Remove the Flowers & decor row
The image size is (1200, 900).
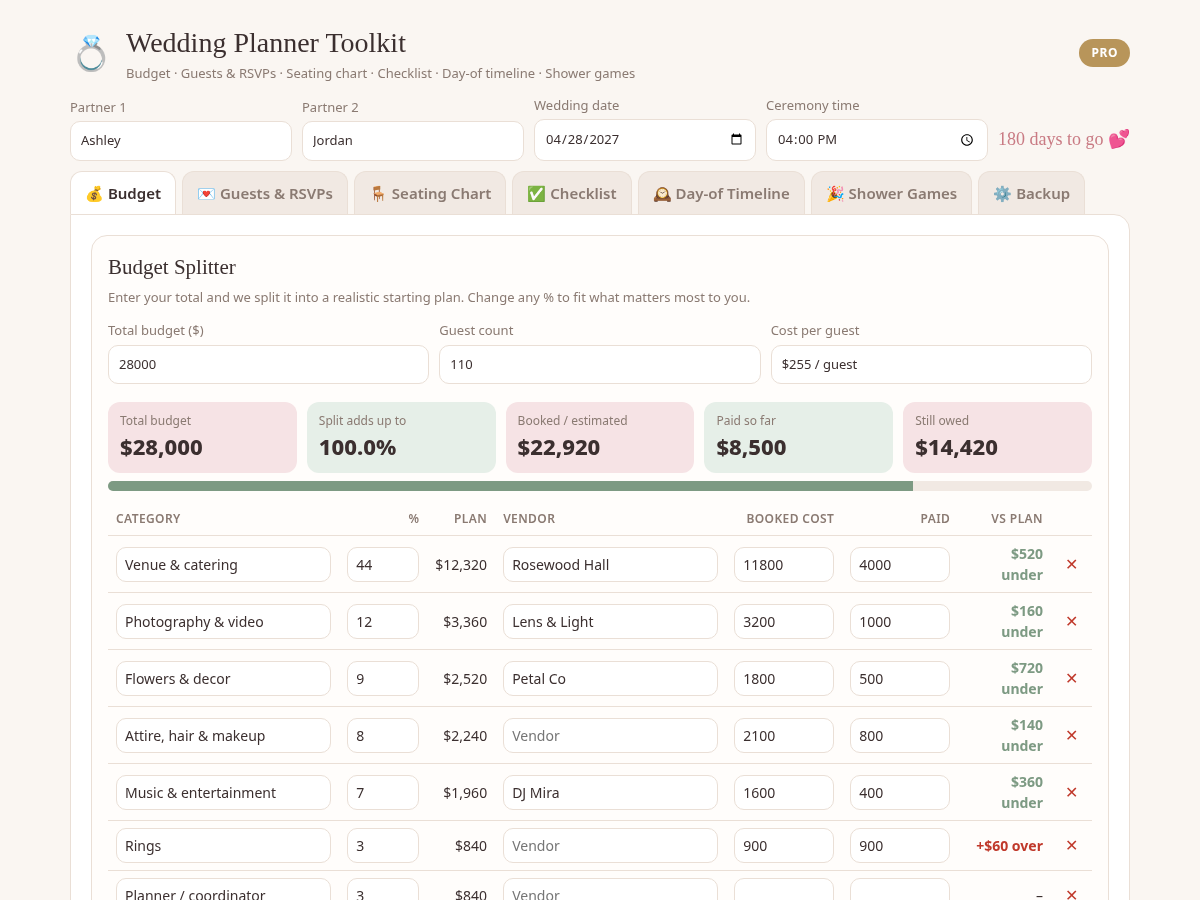tap(1071, 678)
